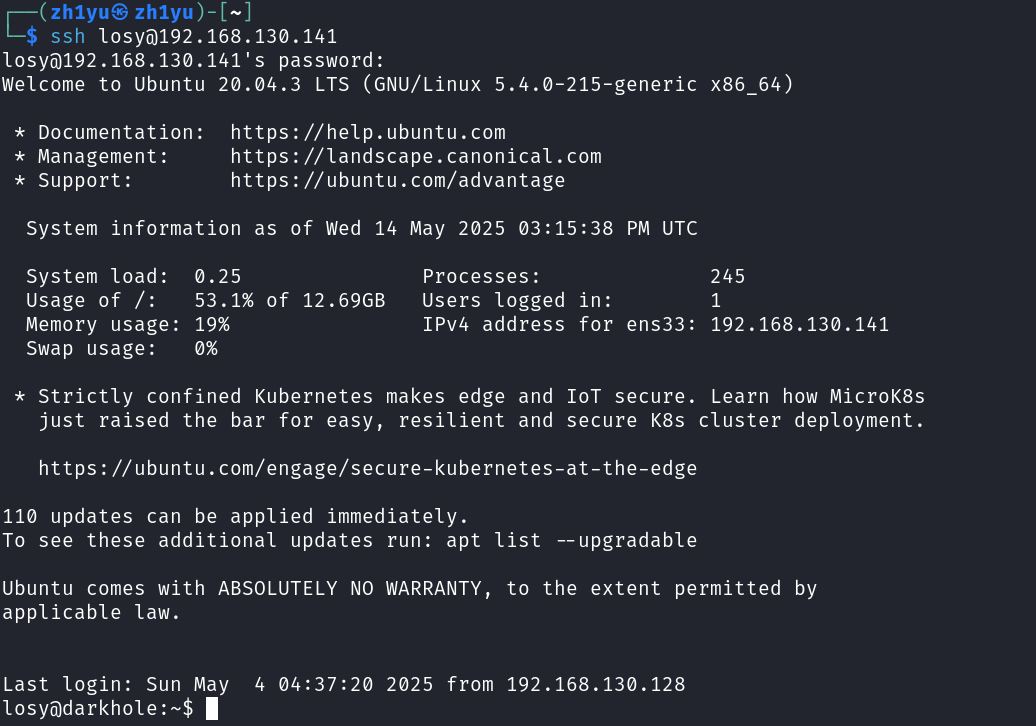Image resolution: width=1036 pixels, height=726 pixels.
Task: Click the last login source IP 192.168.130.128
Action: click(x=596, y=685)
